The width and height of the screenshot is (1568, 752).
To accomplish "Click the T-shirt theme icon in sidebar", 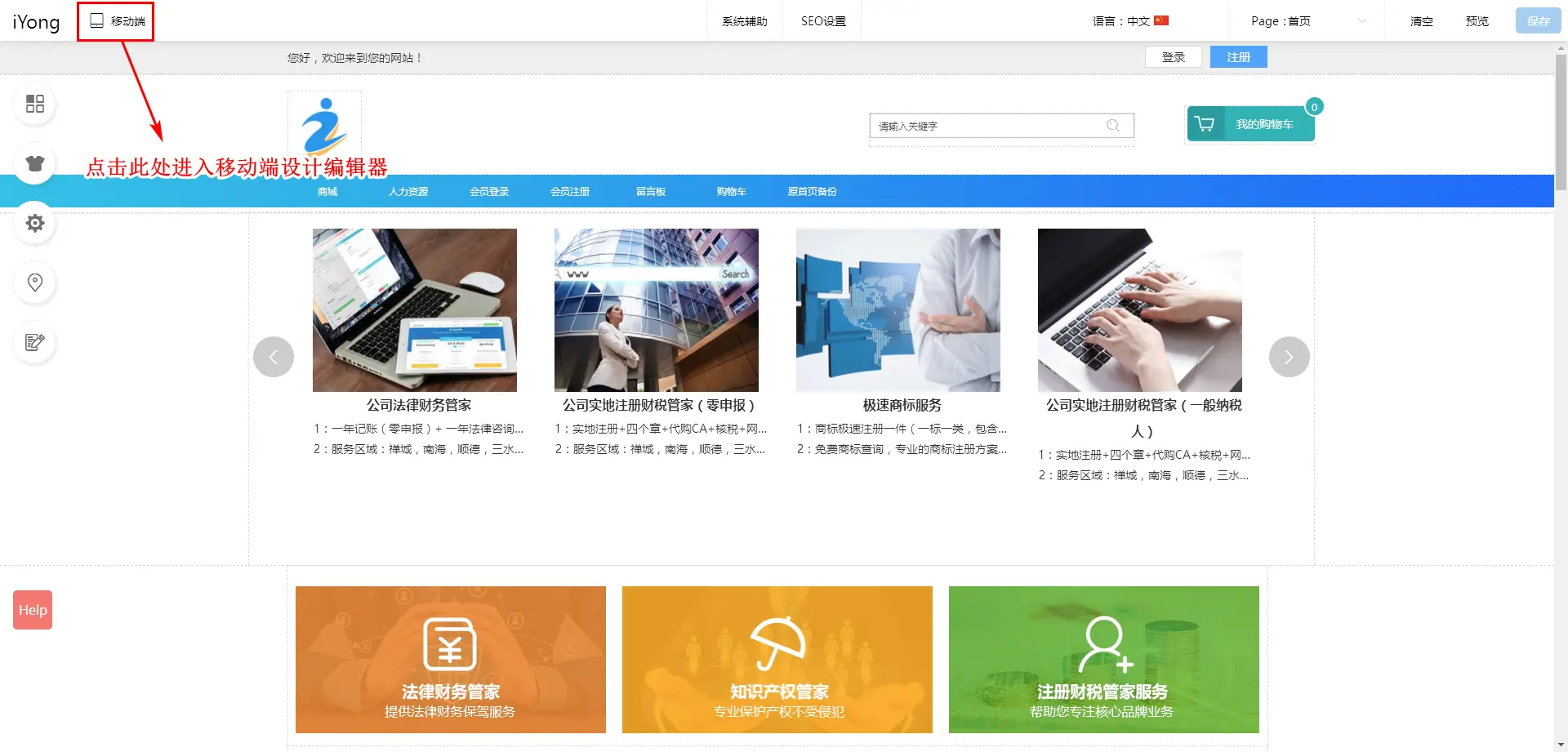I will pos(35,163).
